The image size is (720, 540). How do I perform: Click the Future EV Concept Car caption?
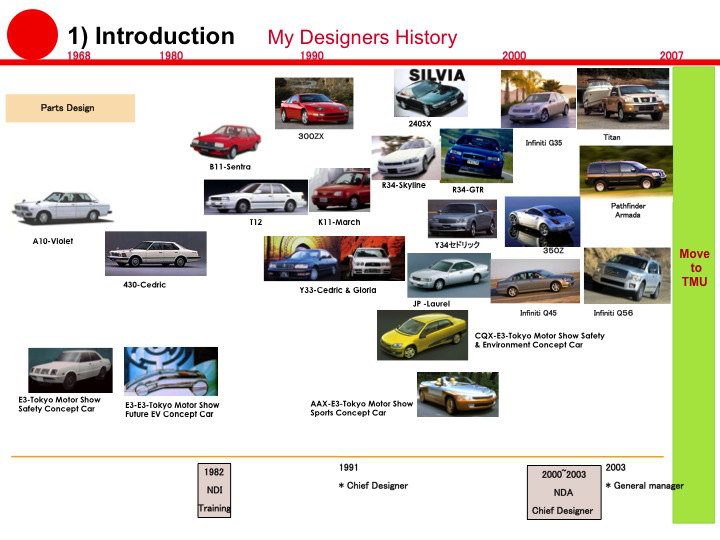point(172,410)
